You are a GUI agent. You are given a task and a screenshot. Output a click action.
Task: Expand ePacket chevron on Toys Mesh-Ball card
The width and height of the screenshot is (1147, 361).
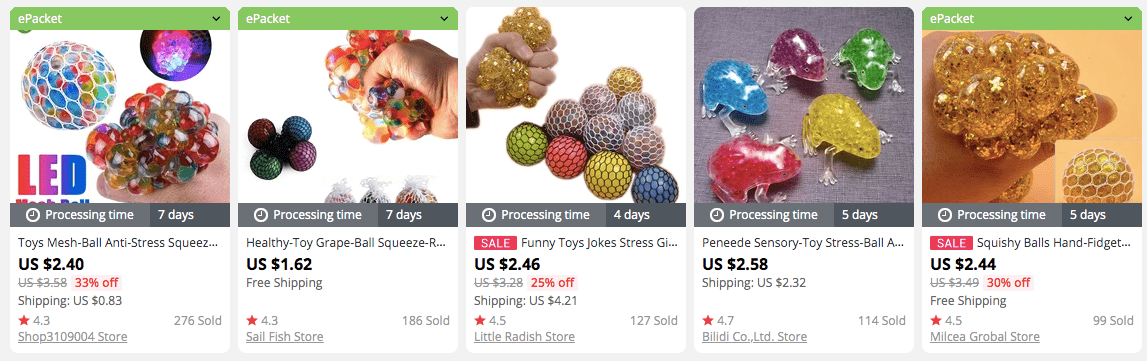pos(217,18)
